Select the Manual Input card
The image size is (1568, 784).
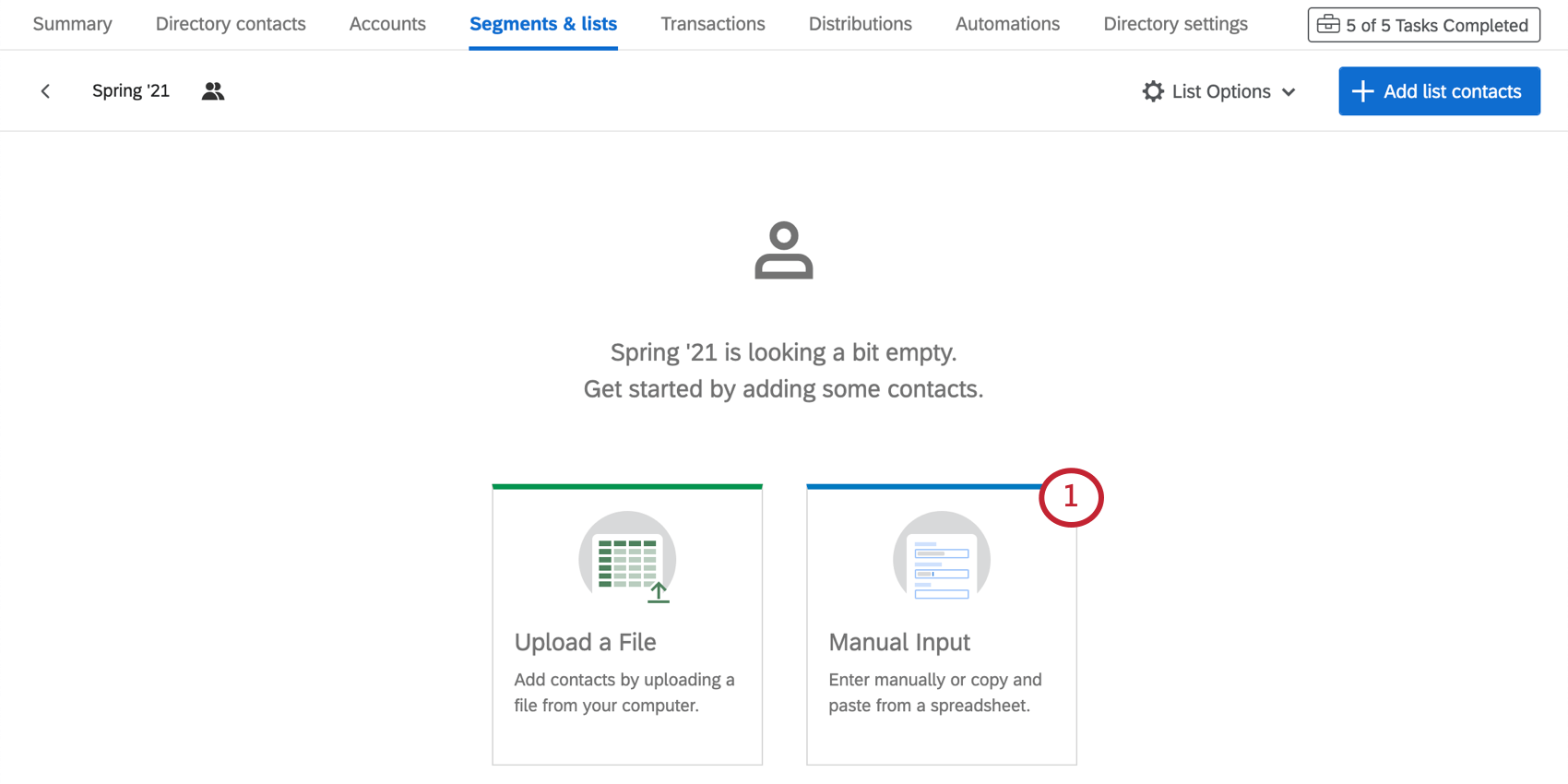(x=941, y=624)
